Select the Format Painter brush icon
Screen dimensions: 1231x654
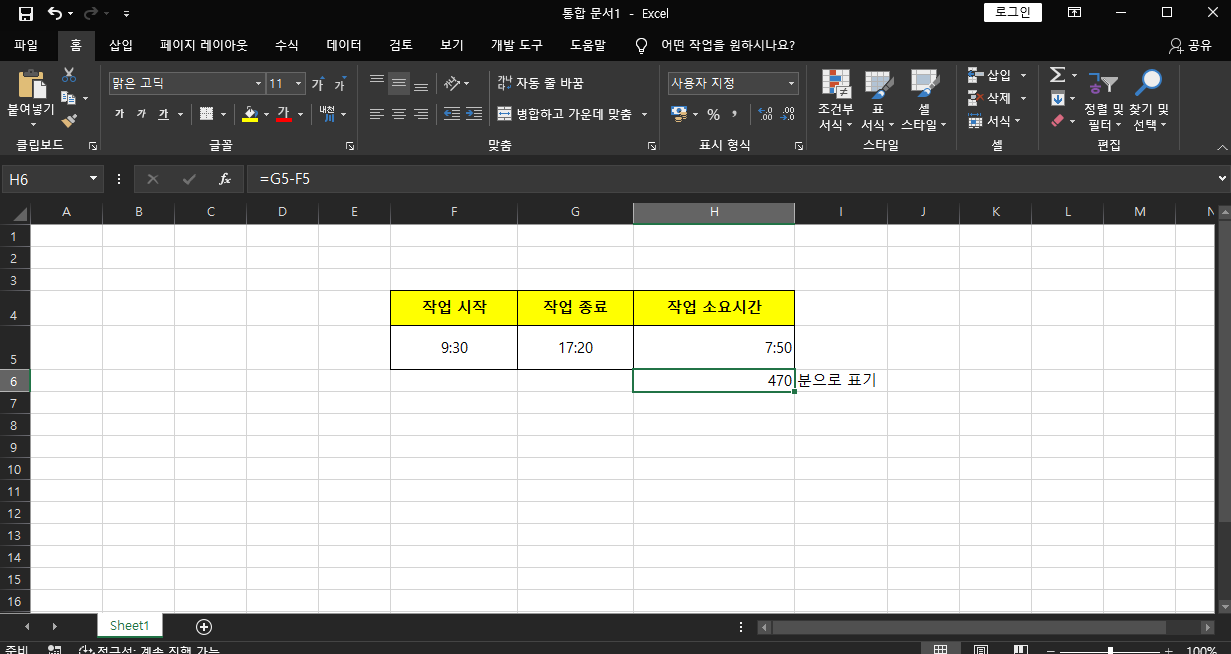click(x=69, y=121)
